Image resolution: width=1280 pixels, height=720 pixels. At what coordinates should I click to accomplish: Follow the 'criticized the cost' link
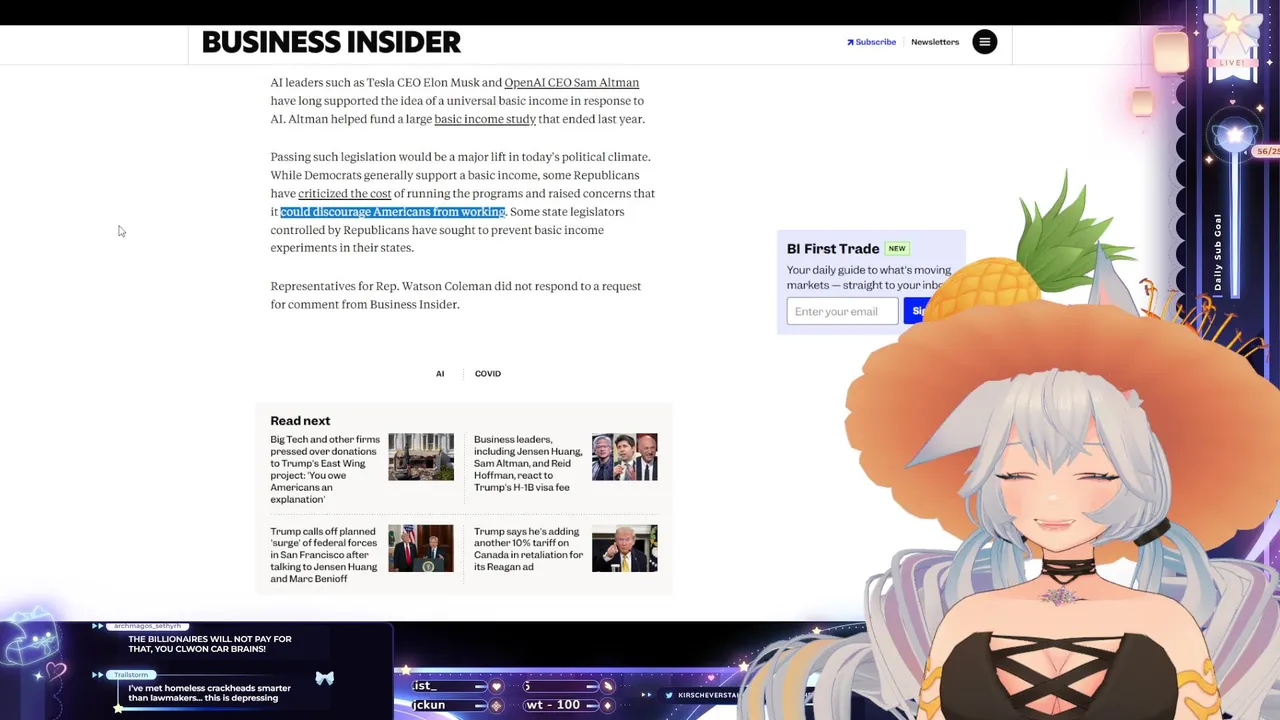(x=344, y=194)
